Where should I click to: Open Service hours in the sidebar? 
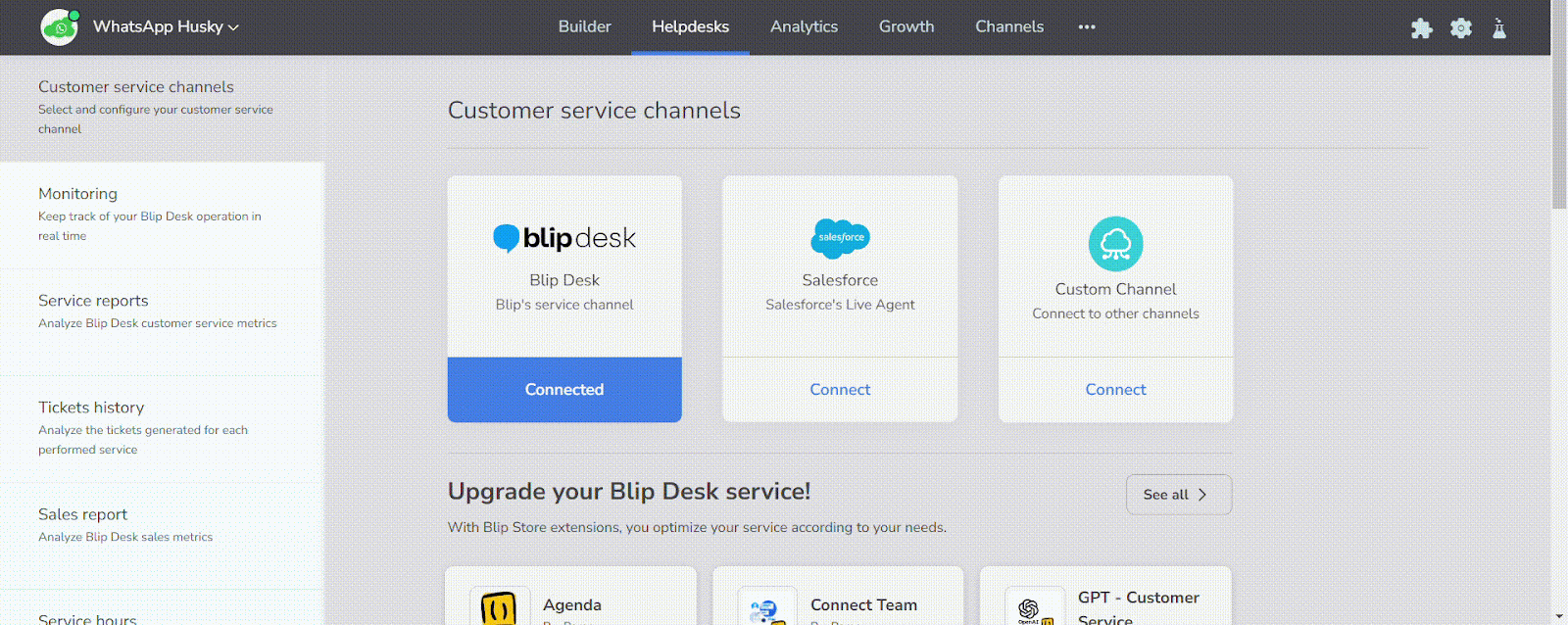coord(162,608)
